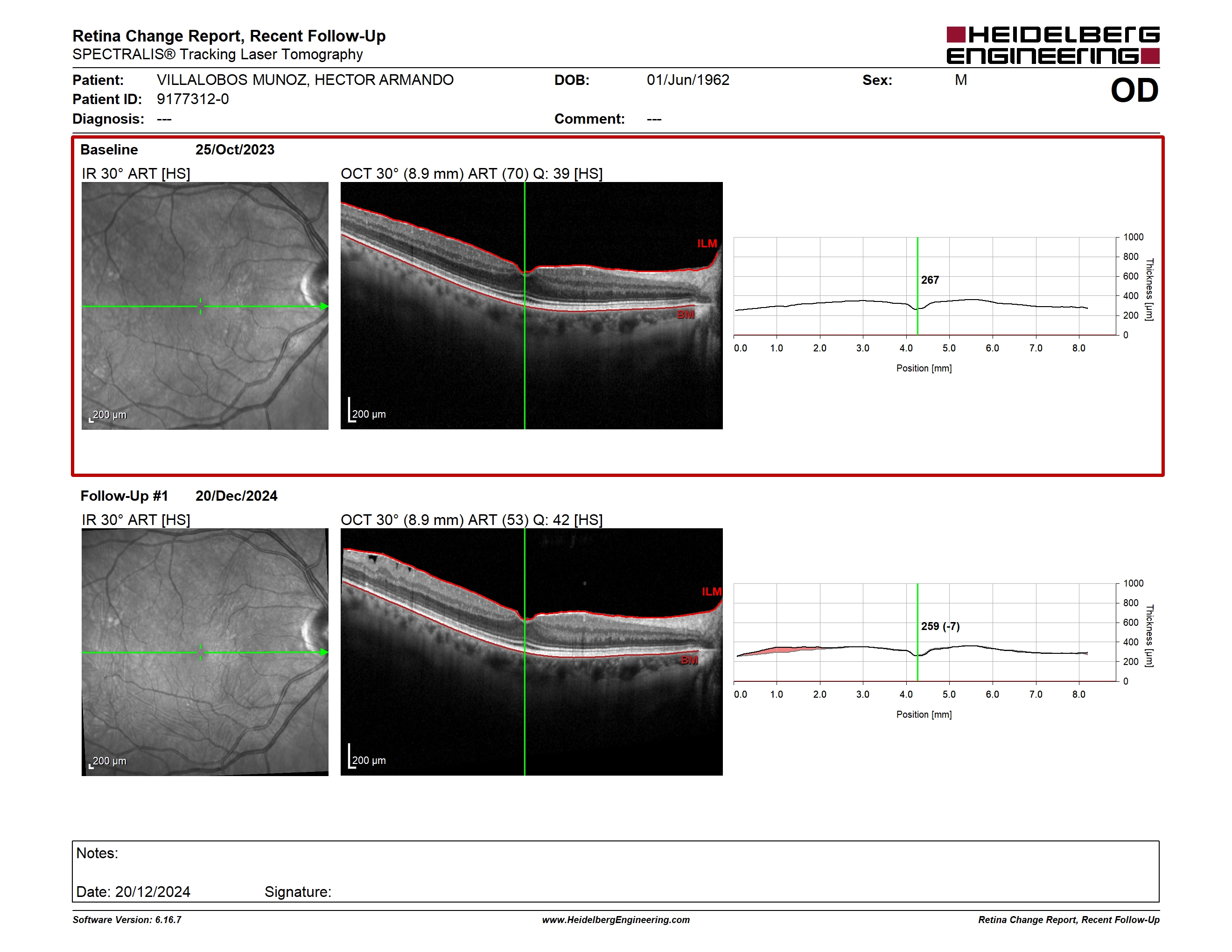Click the Baseline IR fundus image
The image size is (1232, 952).
[x=205, y=306]
